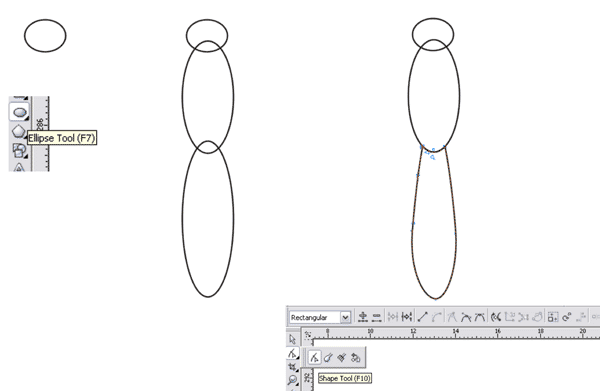This screenshot has height=391, width=600.
Task: Pick the Shape Tool in the flyout
Action: pos(314,358)
